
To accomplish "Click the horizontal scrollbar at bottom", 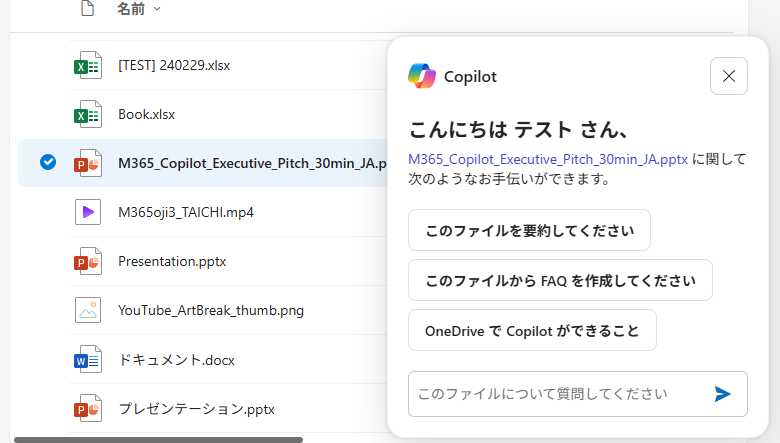I will [158, 438].
